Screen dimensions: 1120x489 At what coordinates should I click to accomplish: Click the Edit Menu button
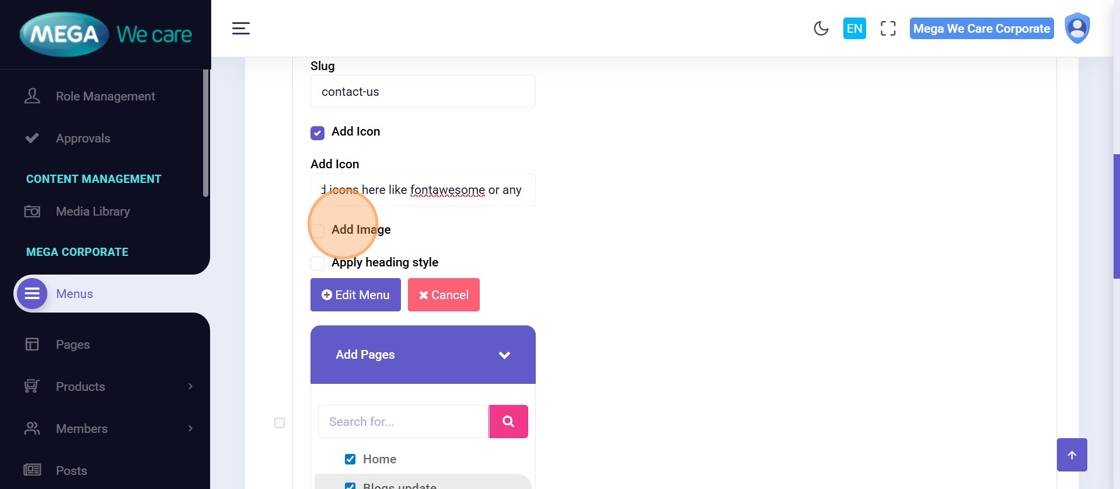(x=355, y=295)
